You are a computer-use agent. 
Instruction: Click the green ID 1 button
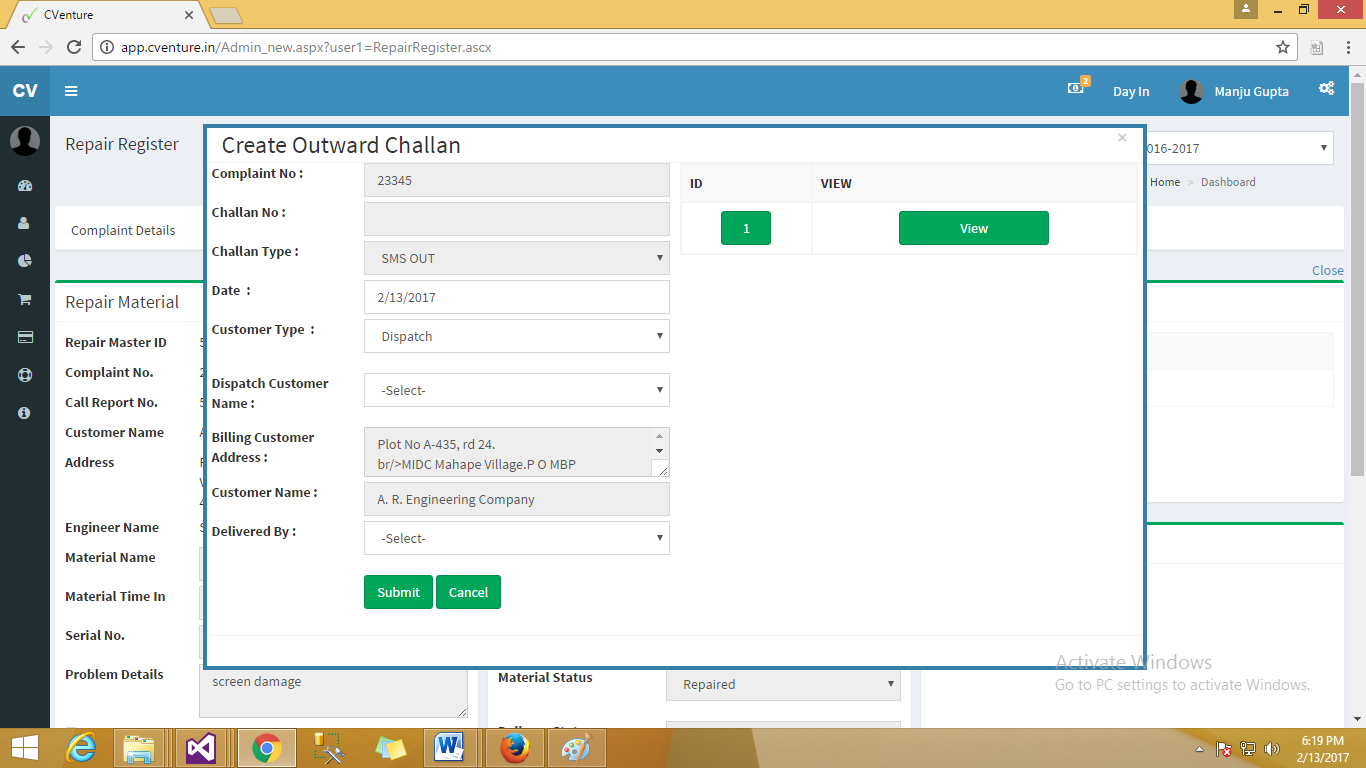coord(746,228)
